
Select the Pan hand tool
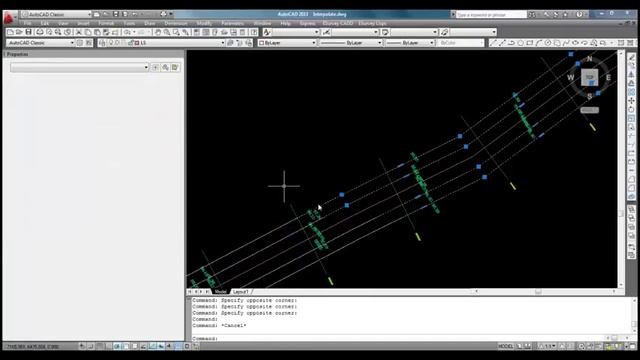point(158,32)
